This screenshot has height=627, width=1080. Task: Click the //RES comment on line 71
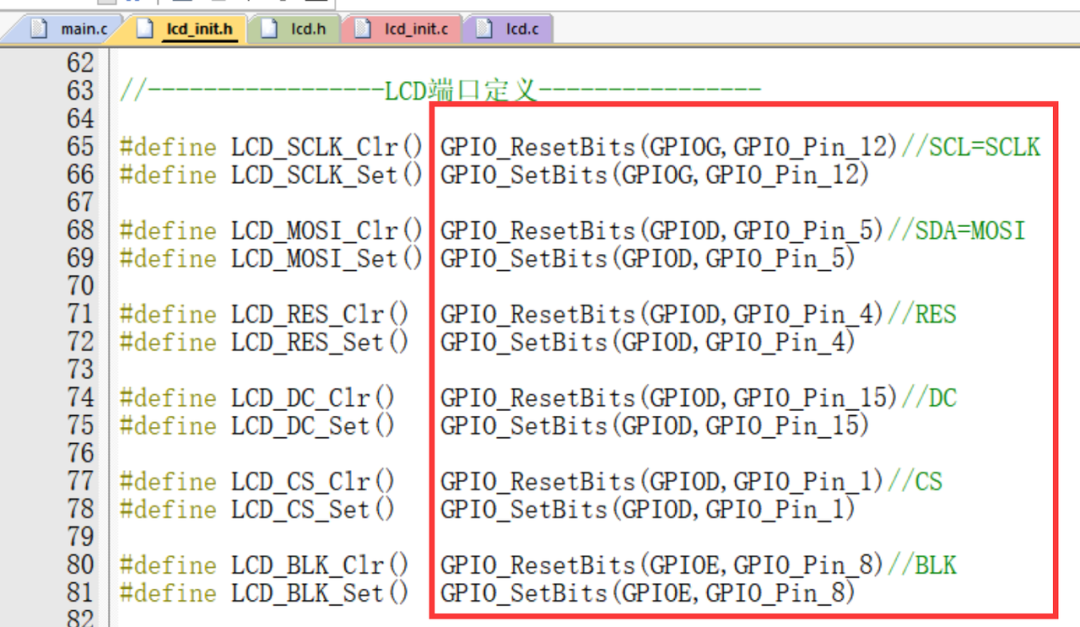(923, 314)
